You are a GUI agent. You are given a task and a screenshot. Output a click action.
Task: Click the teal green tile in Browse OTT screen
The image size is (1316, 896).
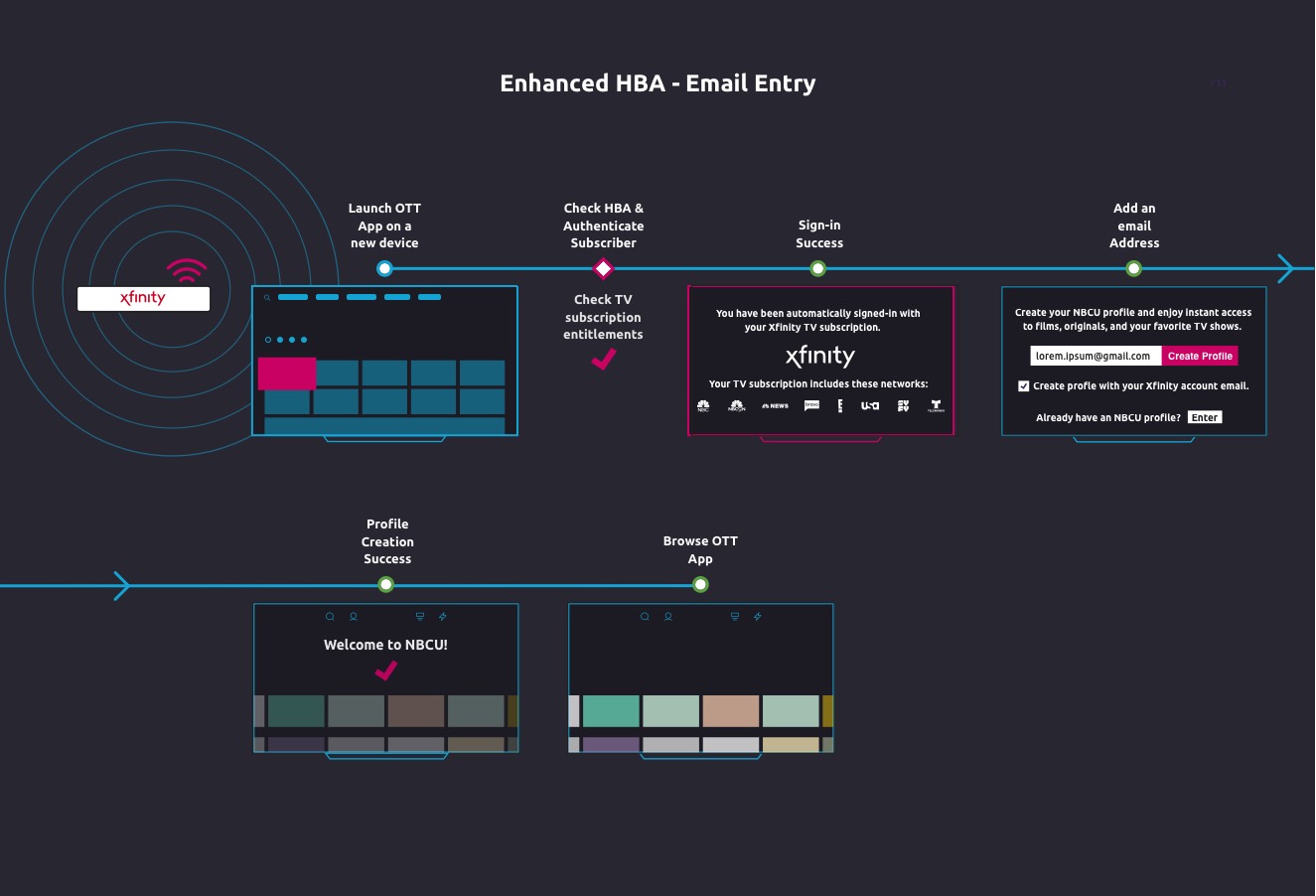pos(611,711)
